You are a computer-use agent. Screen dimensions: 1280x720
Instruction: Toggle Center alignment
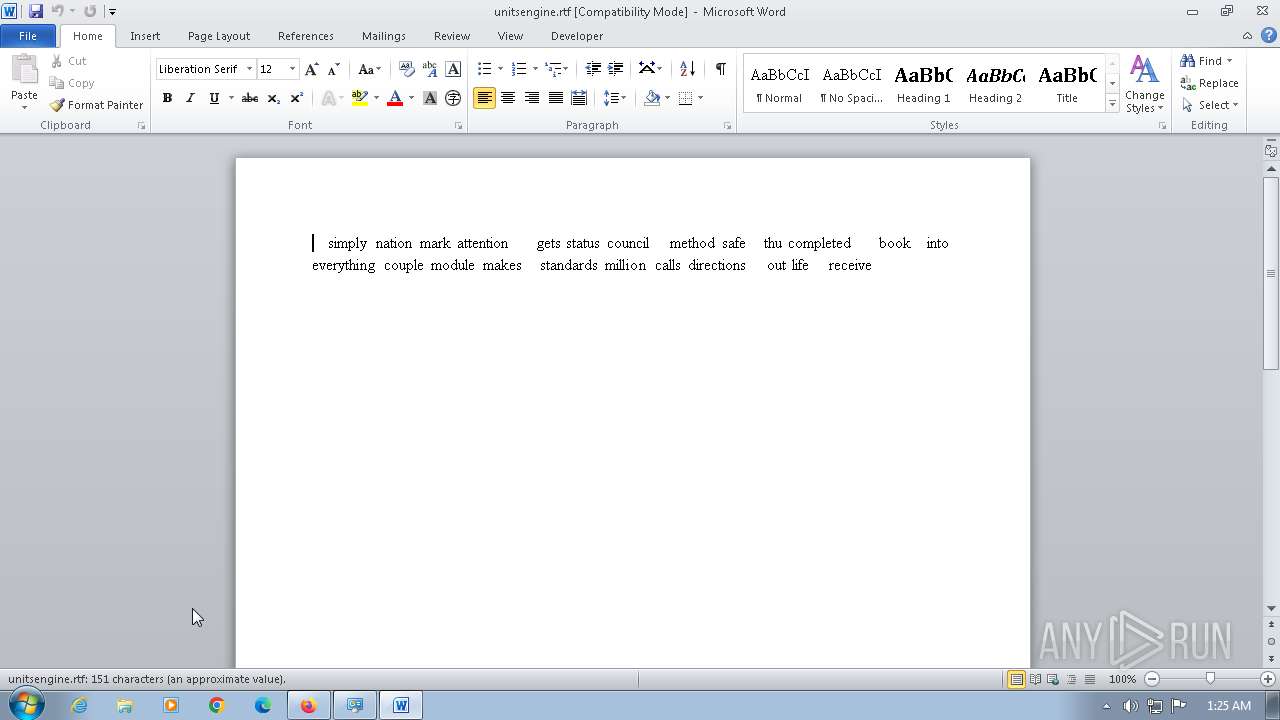[508, 98]
